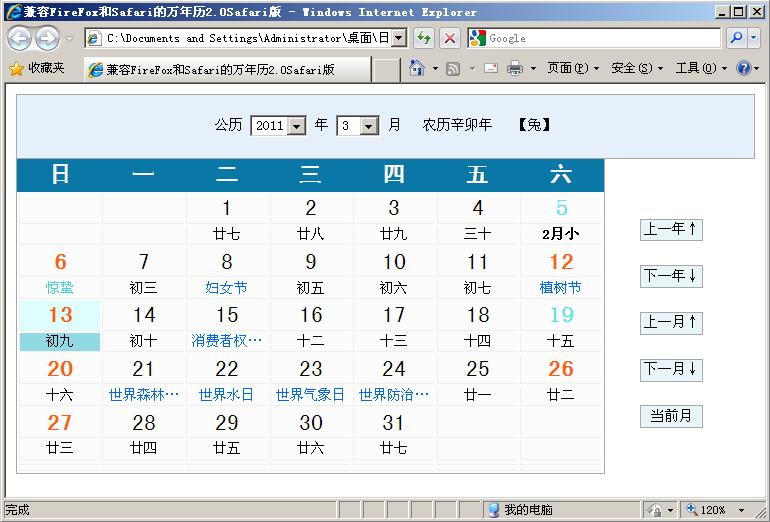This screenshot has height=522, width=770.
Task: Click the 120% zoom level button
Action: (707, 510)
